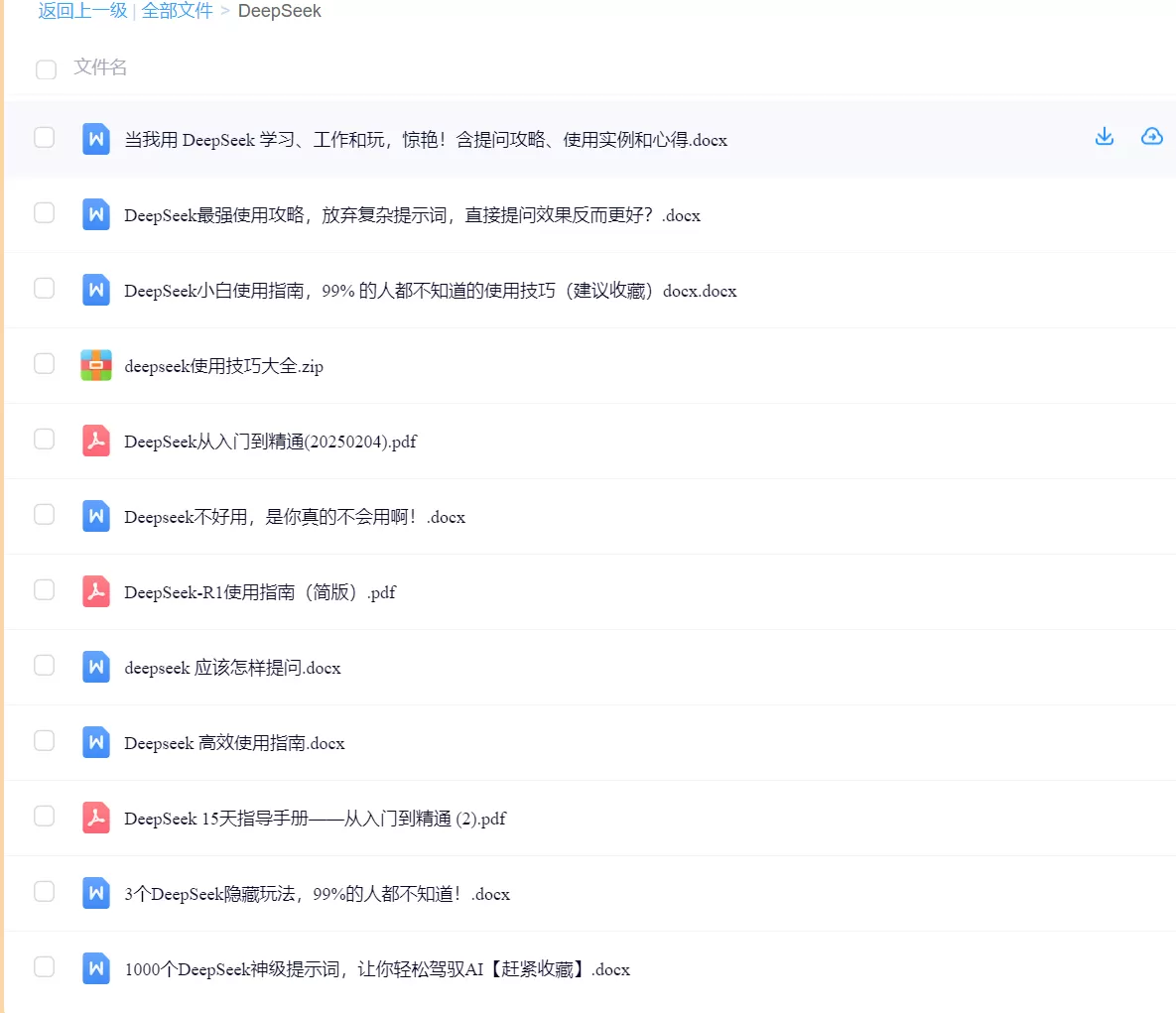Image resolution: width=1176 pixels, height=1013 pixels.
Task: Click the 返回上一级 link
Action: pyautogui.click(x=81, y=11)
